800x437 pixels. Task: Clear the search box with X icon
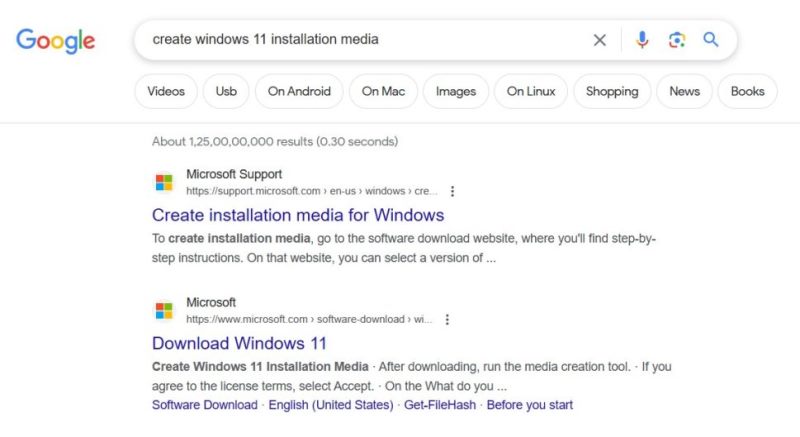tap(600, 40)
